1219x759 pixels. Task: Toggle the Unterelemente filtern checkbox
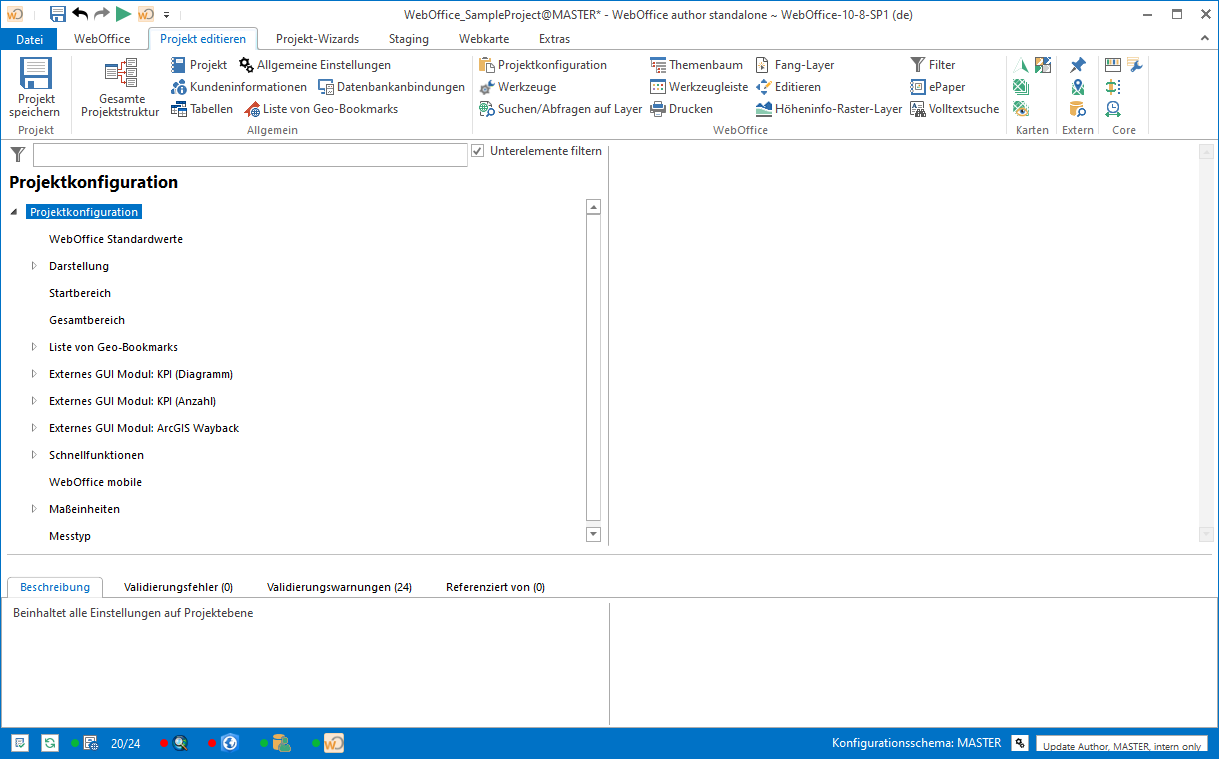tap(478, 151)
